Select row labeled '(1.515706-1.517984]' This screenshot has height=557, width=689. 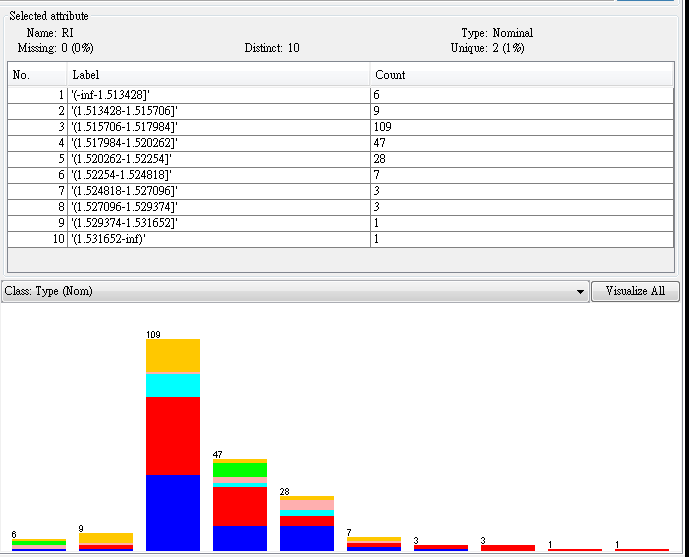coord(341,127)
